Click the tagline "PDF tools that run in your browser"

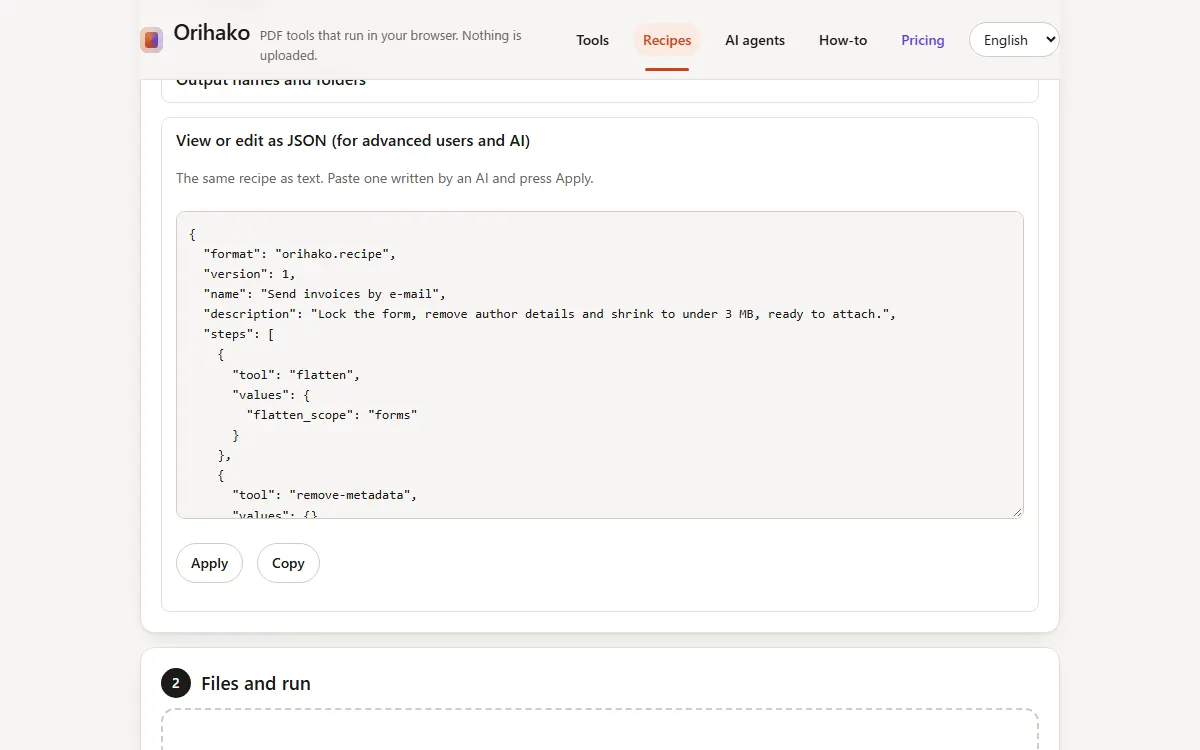click(x=391, y=45)
